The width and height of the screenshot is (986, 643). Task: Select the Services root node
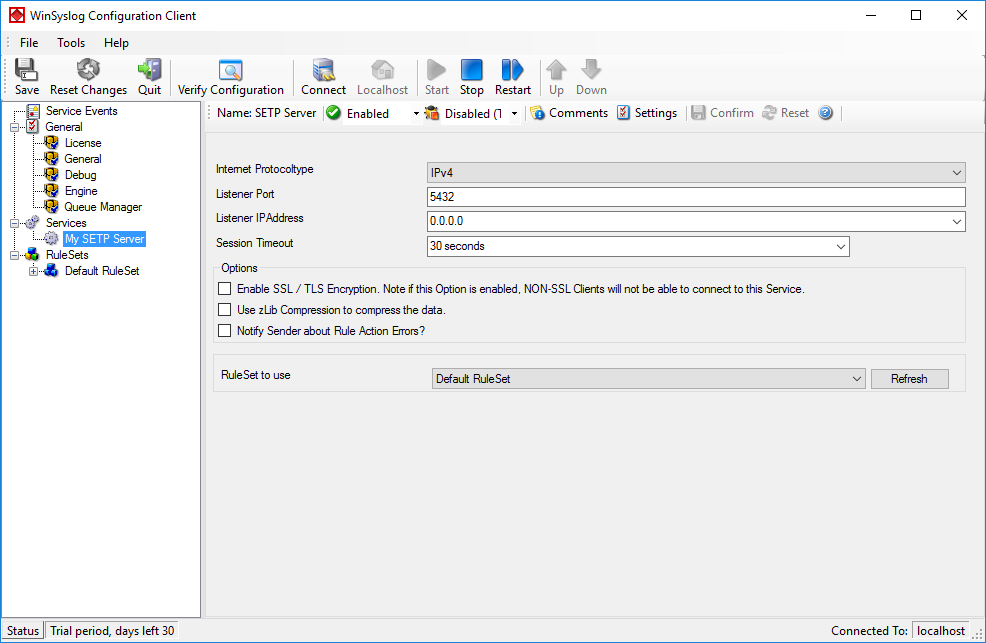pyautogui.click(x=66, y=223)
